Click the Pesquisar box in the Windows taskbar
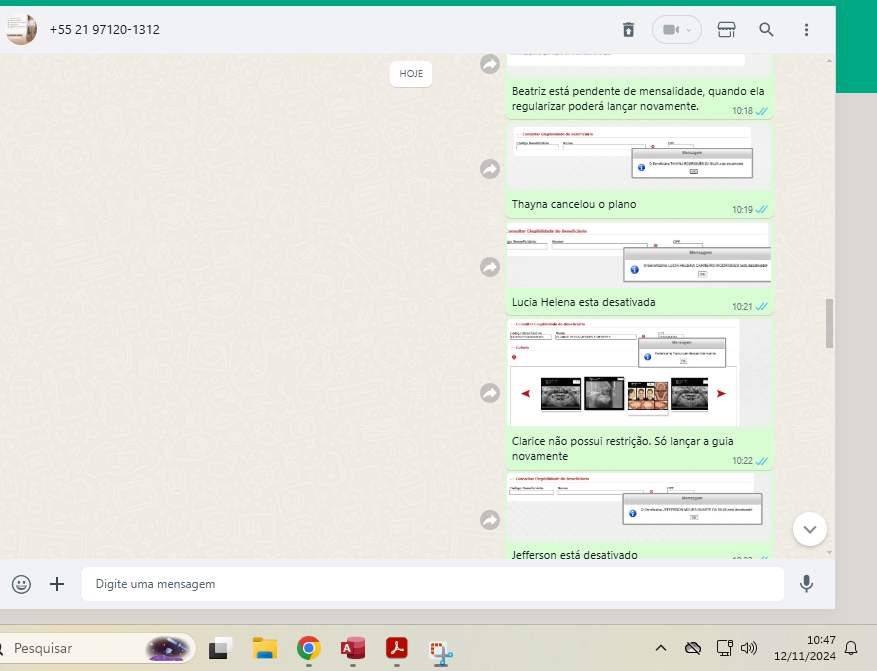This screenshot has height=671, width=877. coord(95,648)
